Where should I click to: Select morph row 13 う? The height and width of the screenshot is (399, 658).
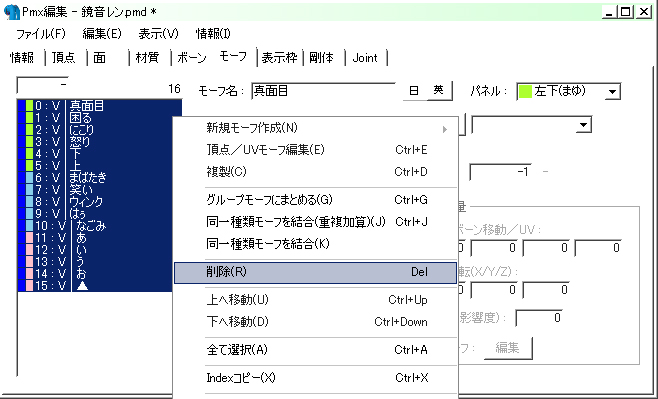coord(95,261)
